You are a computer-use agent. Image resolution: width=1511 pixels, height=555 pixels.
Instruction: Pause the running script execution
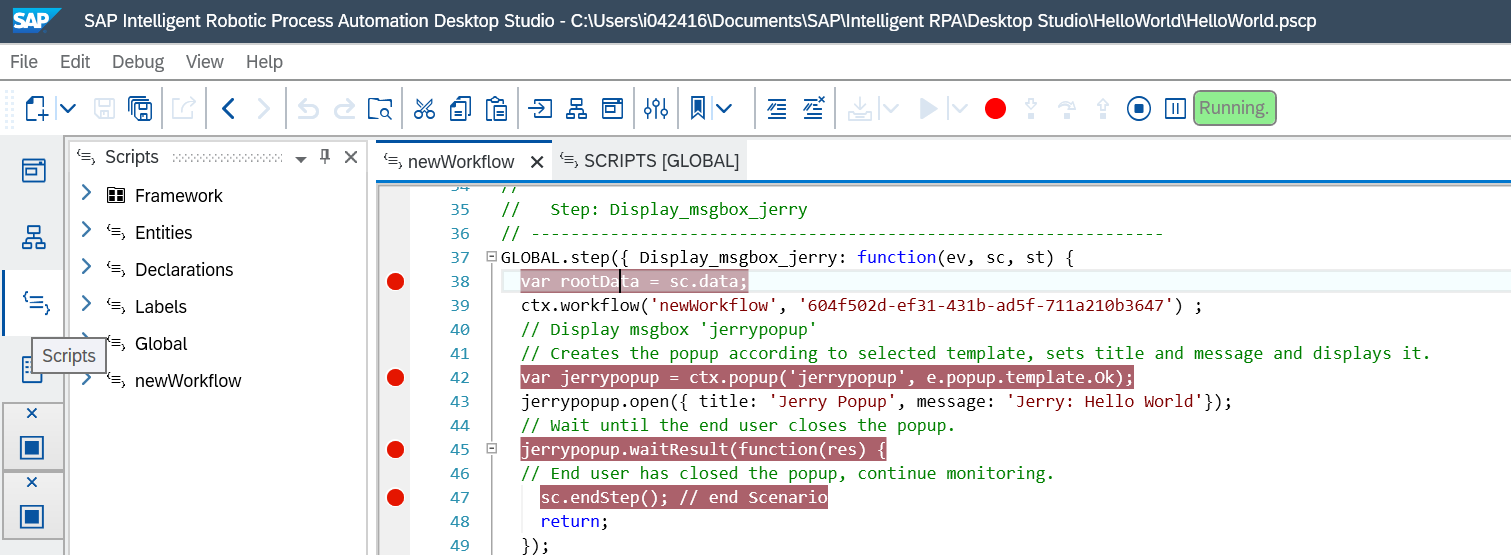click(1175, 108)
